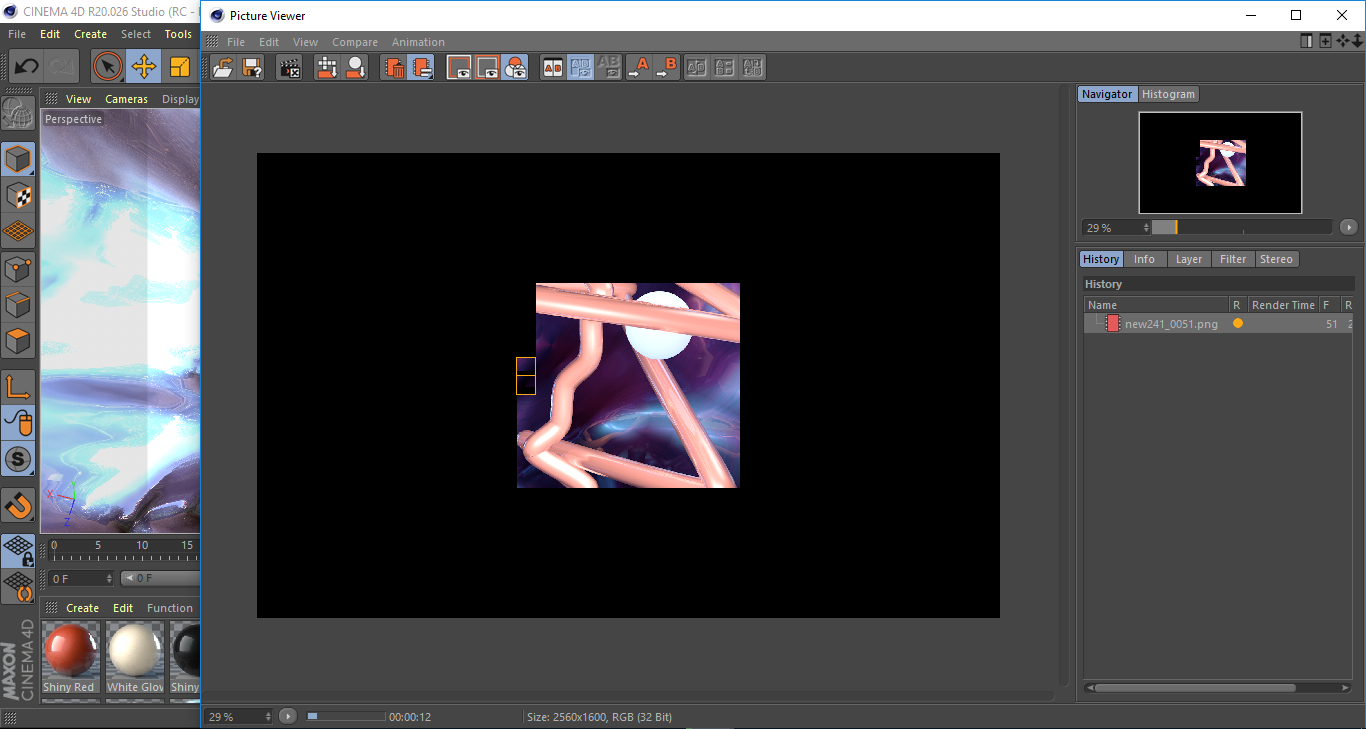The height and width of the screenshot is (729, 1366).
Task: Set image as A
Action: (638, 68)
